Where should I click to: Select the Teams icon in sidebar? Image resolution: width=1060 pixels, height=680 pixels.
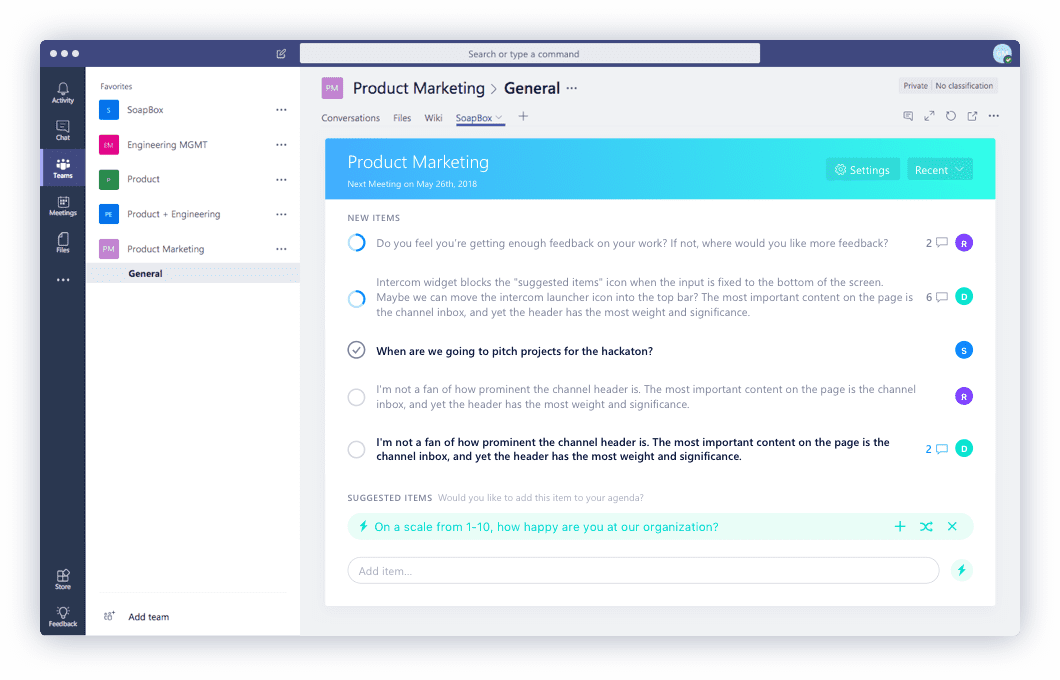(x=63, y=168)
